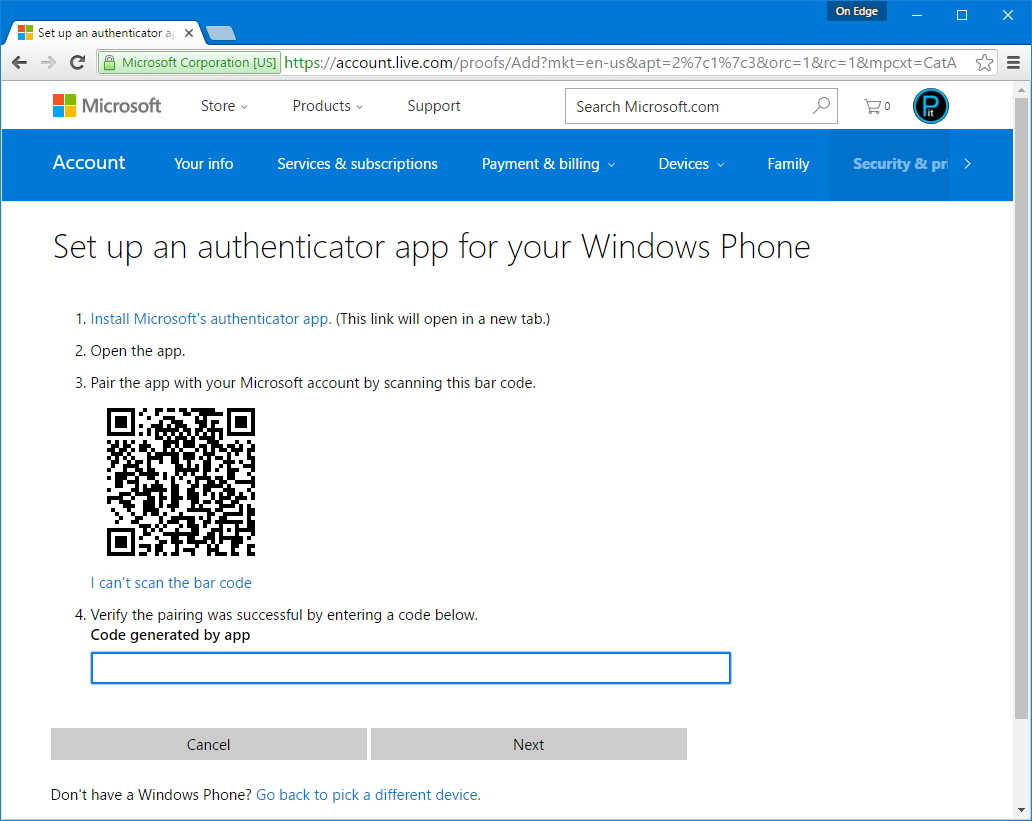Click the browser address bar URL
Viewport: 1032px width, 821px height.
point(620,63)
